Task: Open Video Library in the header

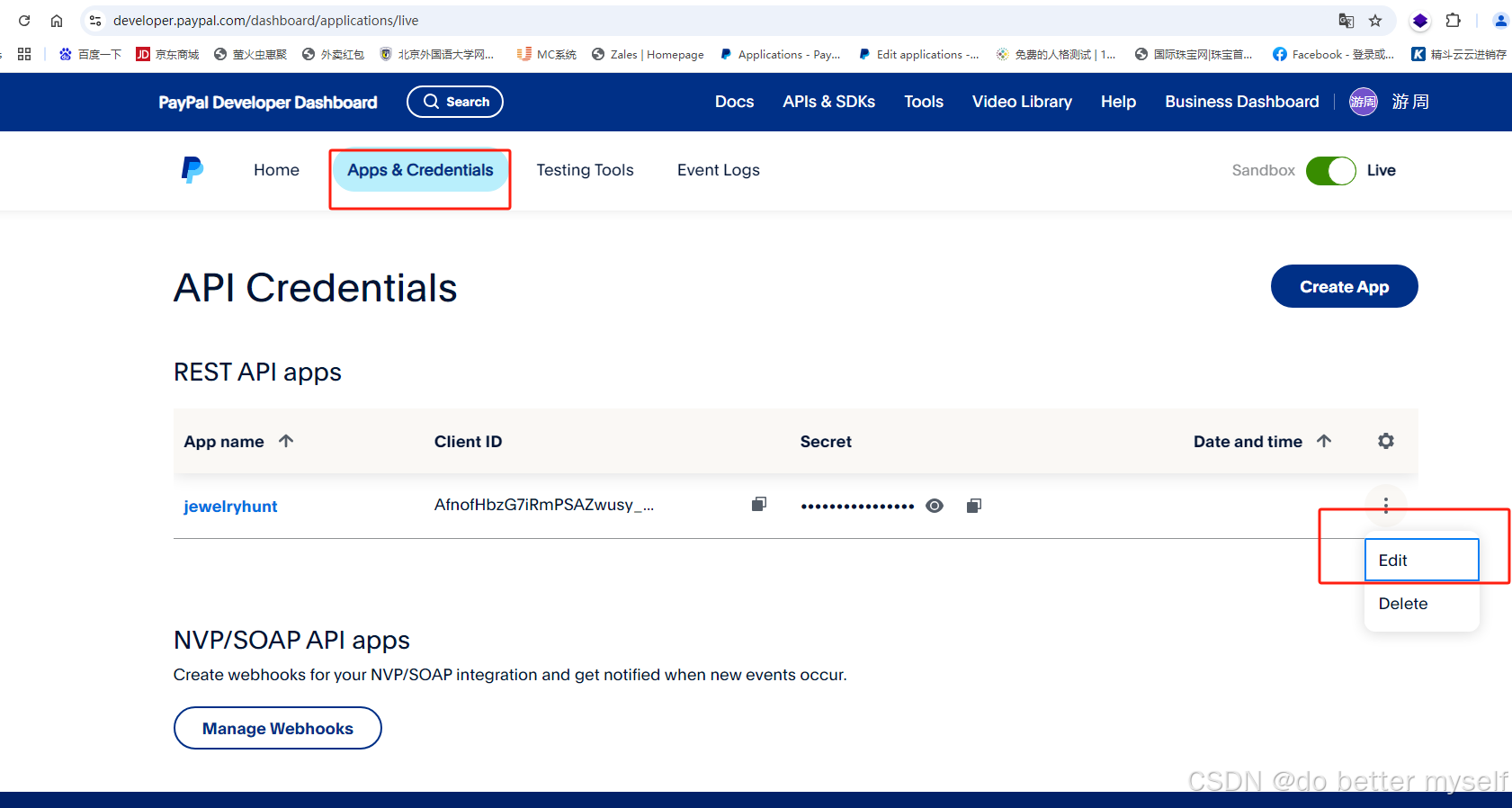Action: tap(1022, 102)
